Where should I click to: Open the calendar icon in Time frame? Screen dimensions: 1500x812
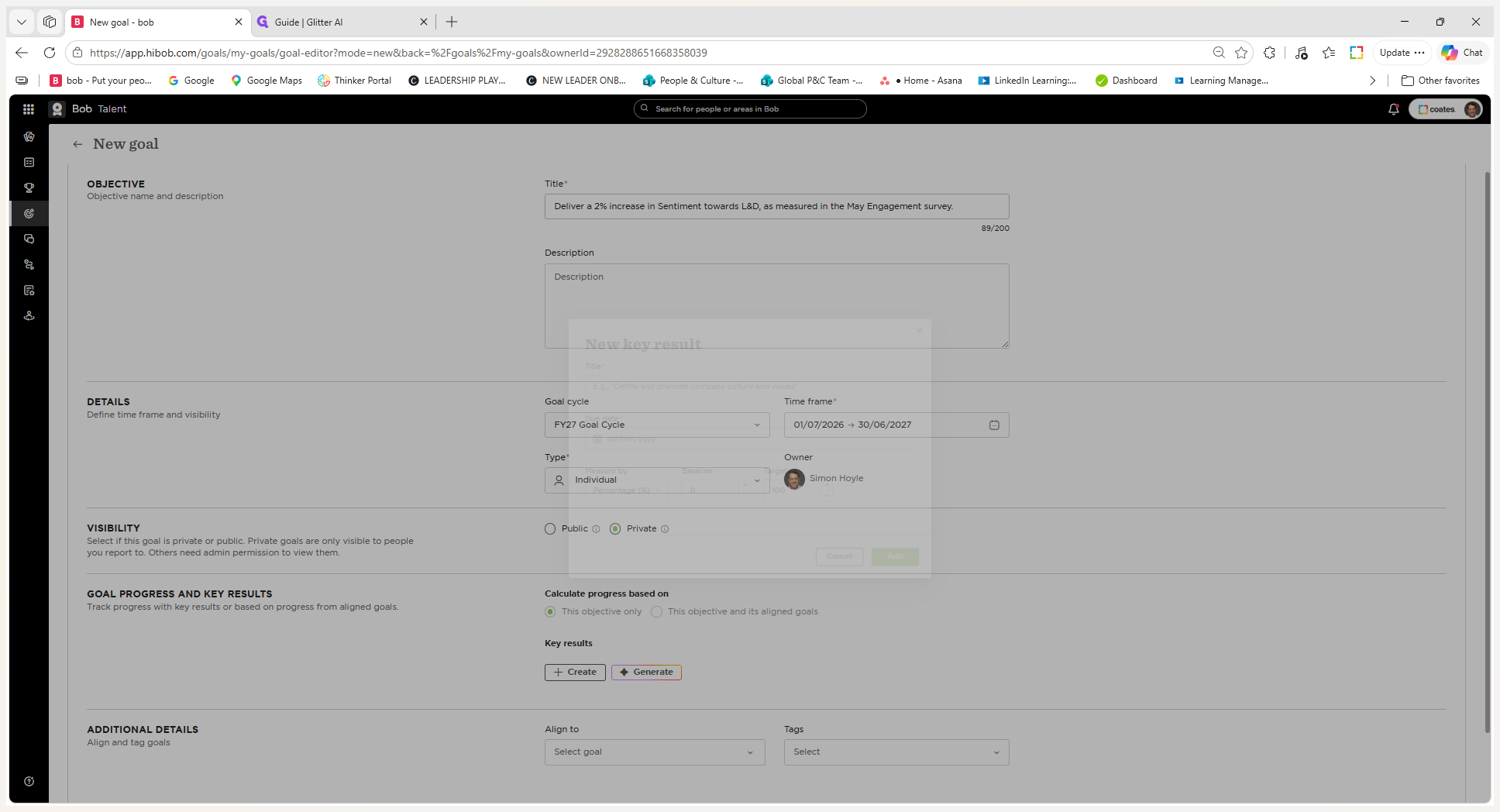click(994, 425)
